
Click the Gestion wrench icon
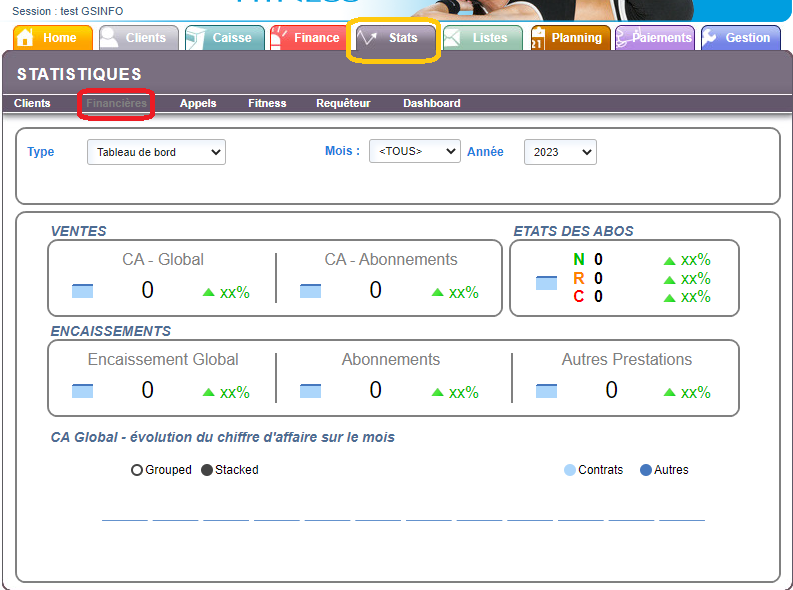[709, 38]
